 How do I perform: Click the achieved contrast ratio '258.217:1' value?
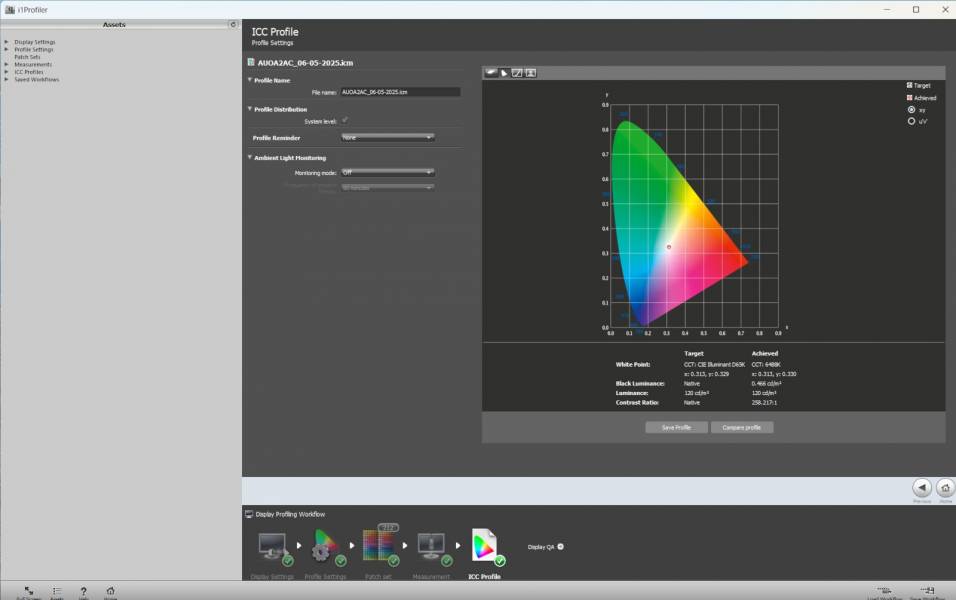point(764,402)
